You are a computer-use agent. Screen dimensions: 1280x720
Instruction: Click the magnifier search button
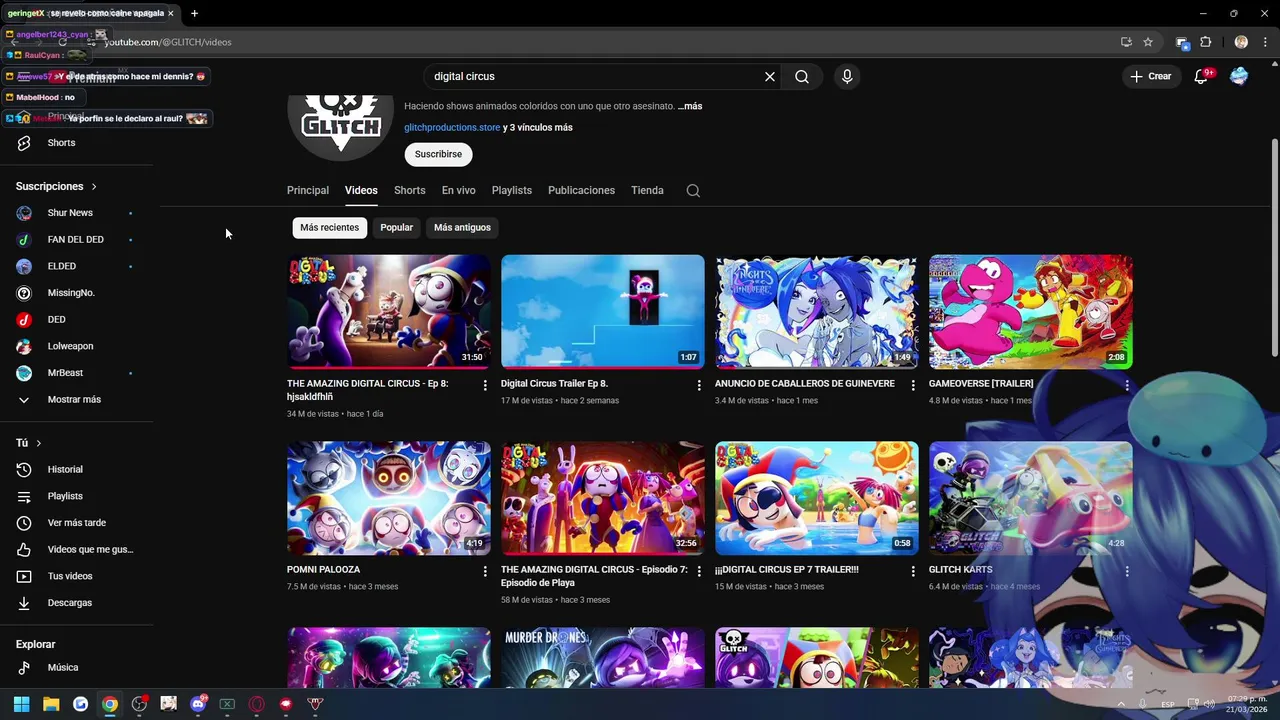pyautogui.click(x=802, y=76)
